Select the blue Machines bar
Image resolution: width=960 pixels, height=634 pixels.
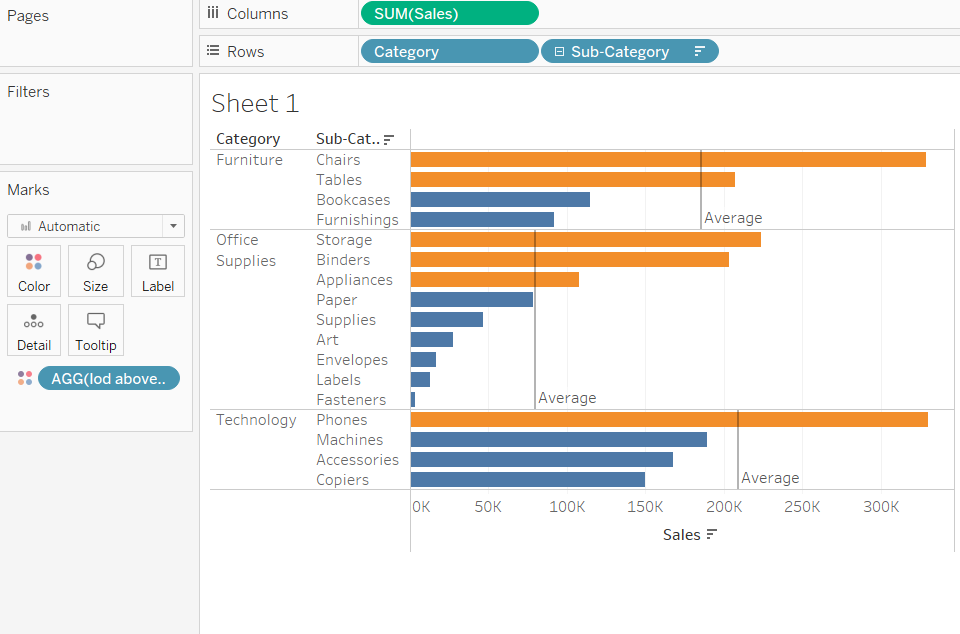tap(558, 440)
